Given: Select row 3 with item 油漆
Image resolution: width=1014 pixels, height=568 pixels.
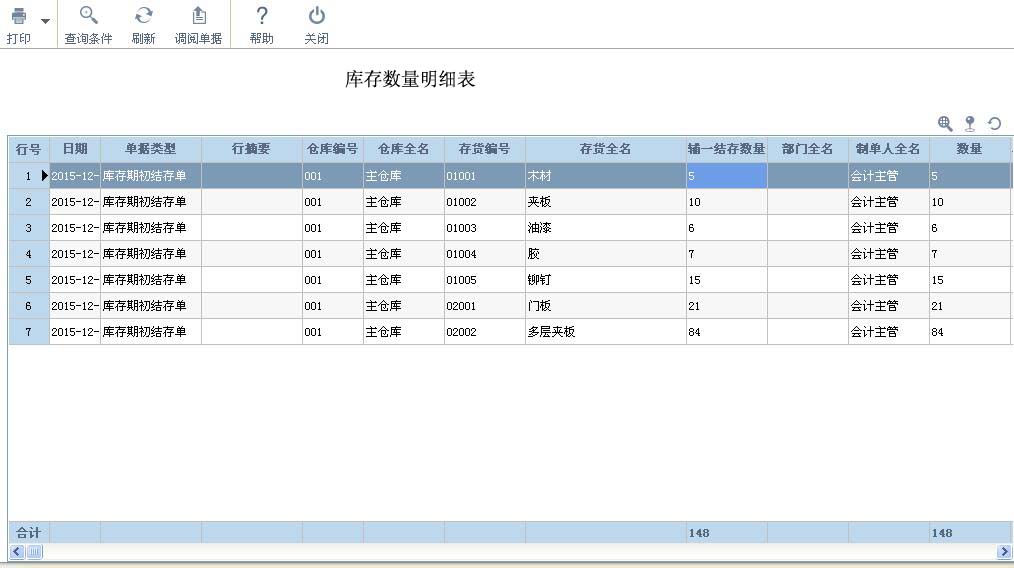Looking at the screenshot, I should coord(540,228).
